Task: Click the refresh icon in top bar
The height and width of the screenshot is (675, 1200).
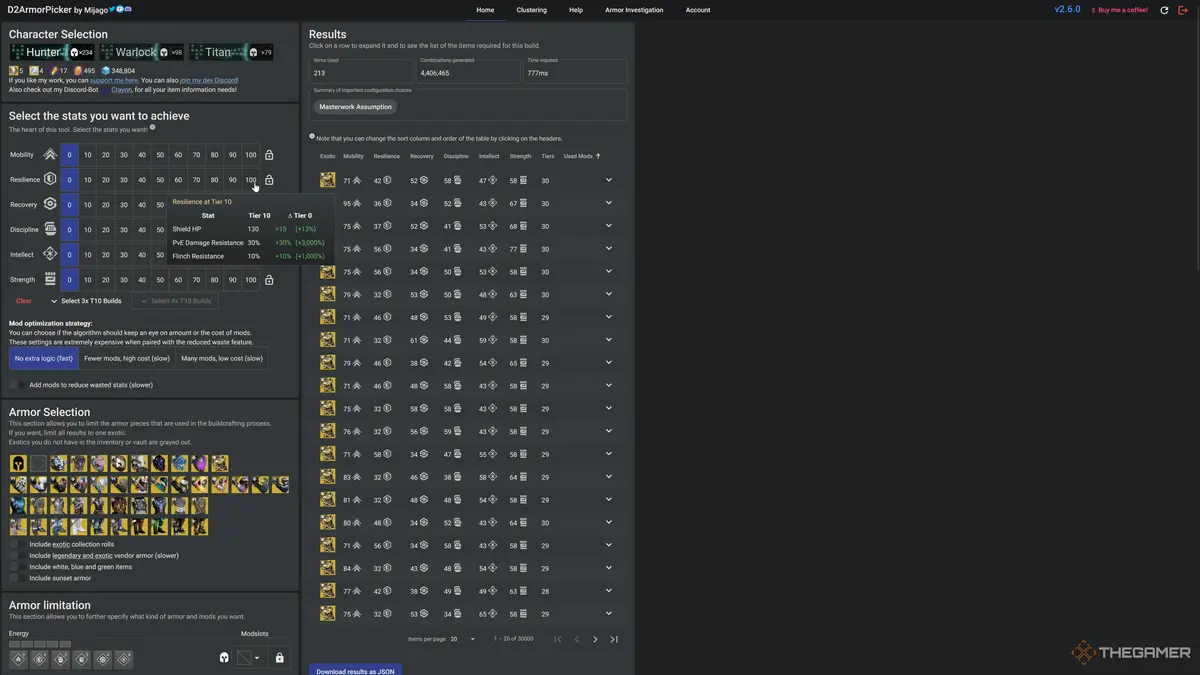Action: pyautogui.click(x=1164, y=10)
